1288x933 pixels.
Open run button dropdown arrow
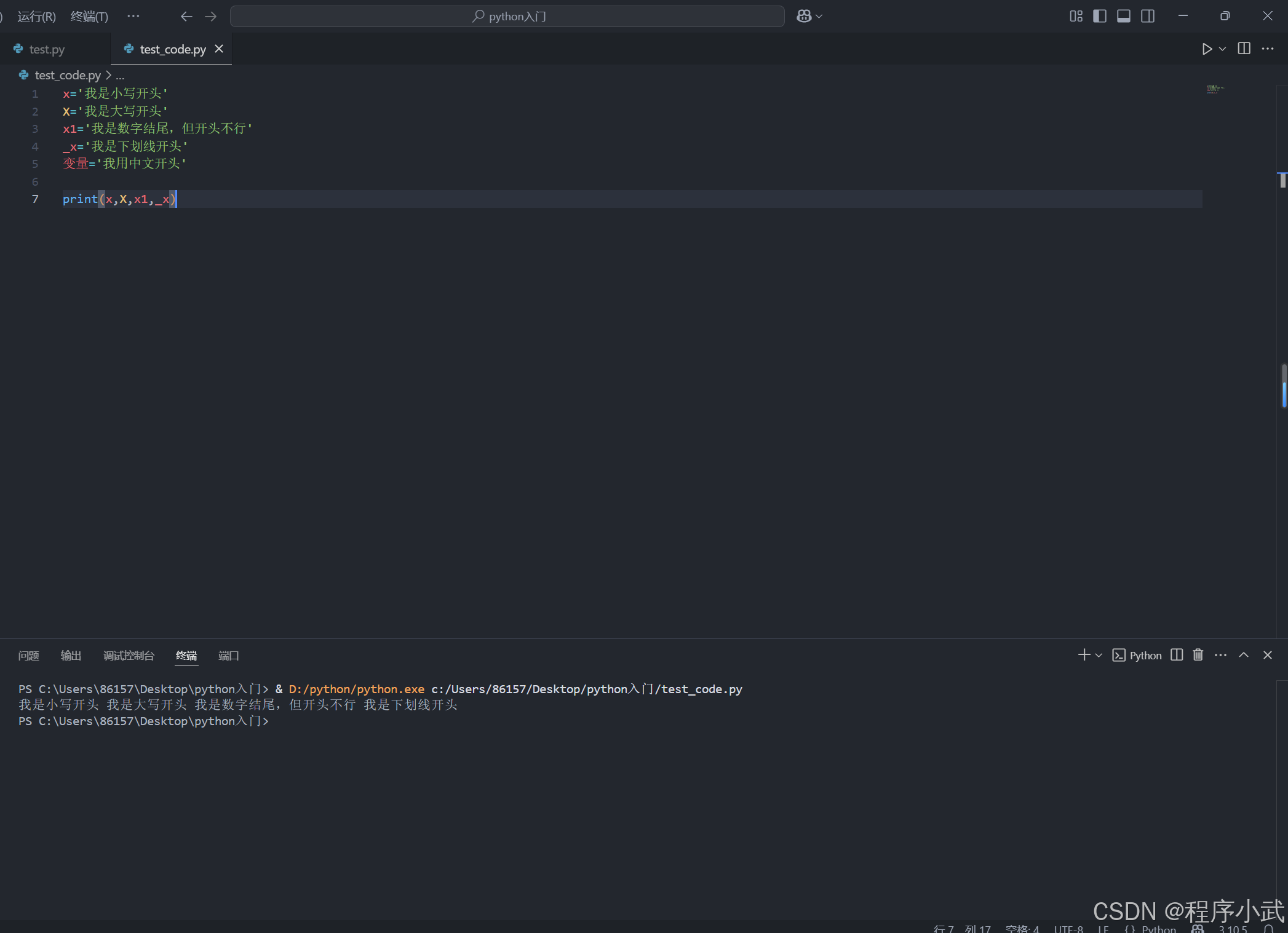tap(1223, 49)
